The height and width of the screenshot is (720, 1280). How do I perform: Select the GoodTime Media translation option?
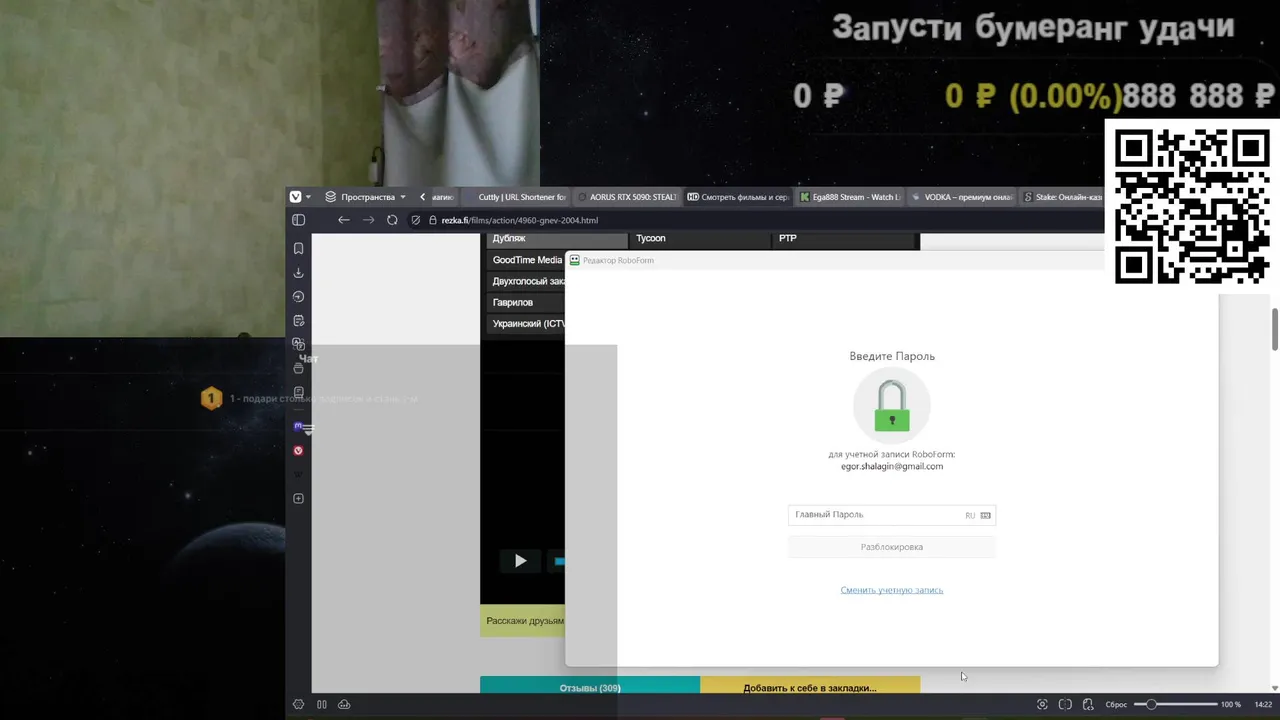tap(526, 260)
